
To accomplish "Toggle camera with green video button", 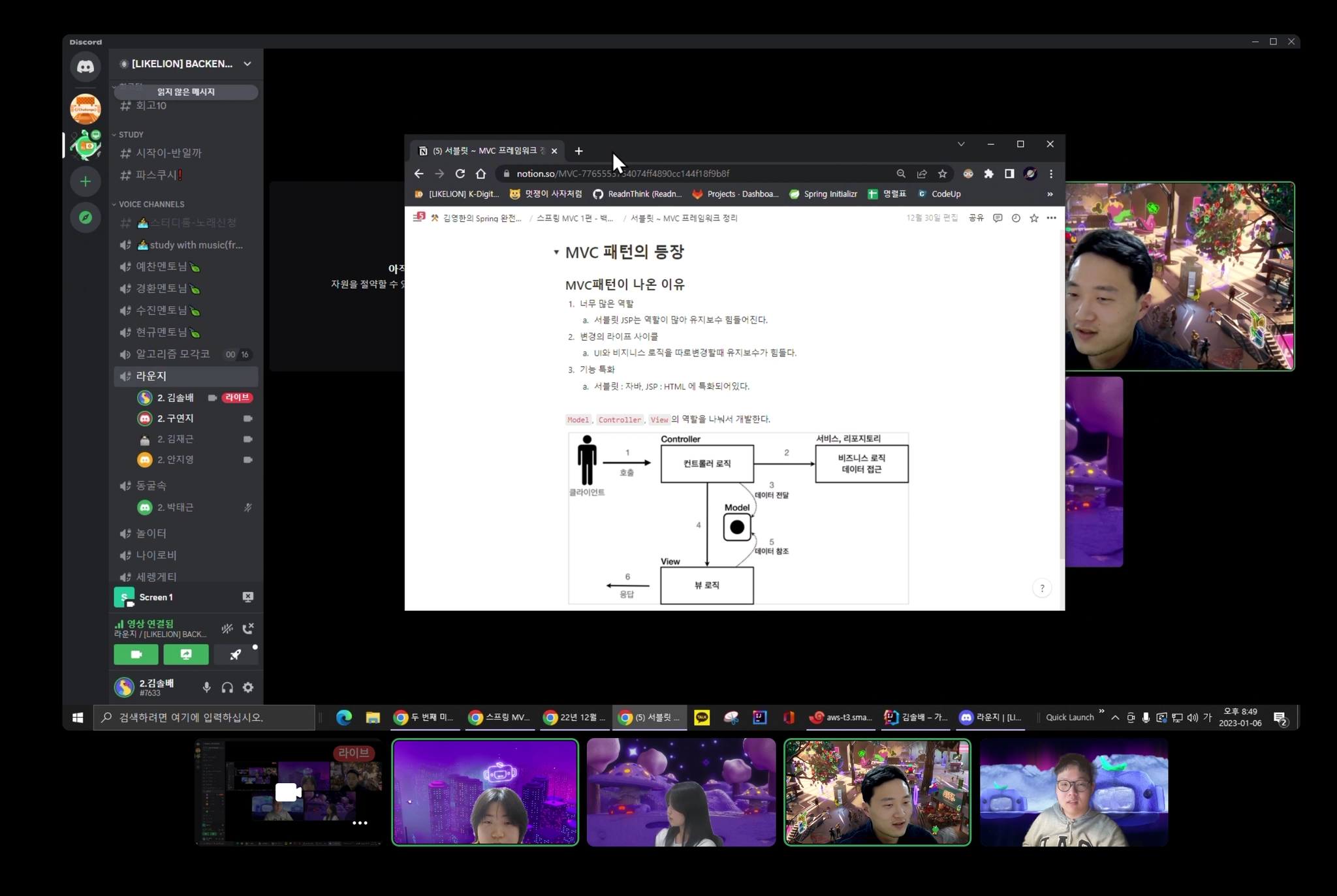I will coord(136,655).
